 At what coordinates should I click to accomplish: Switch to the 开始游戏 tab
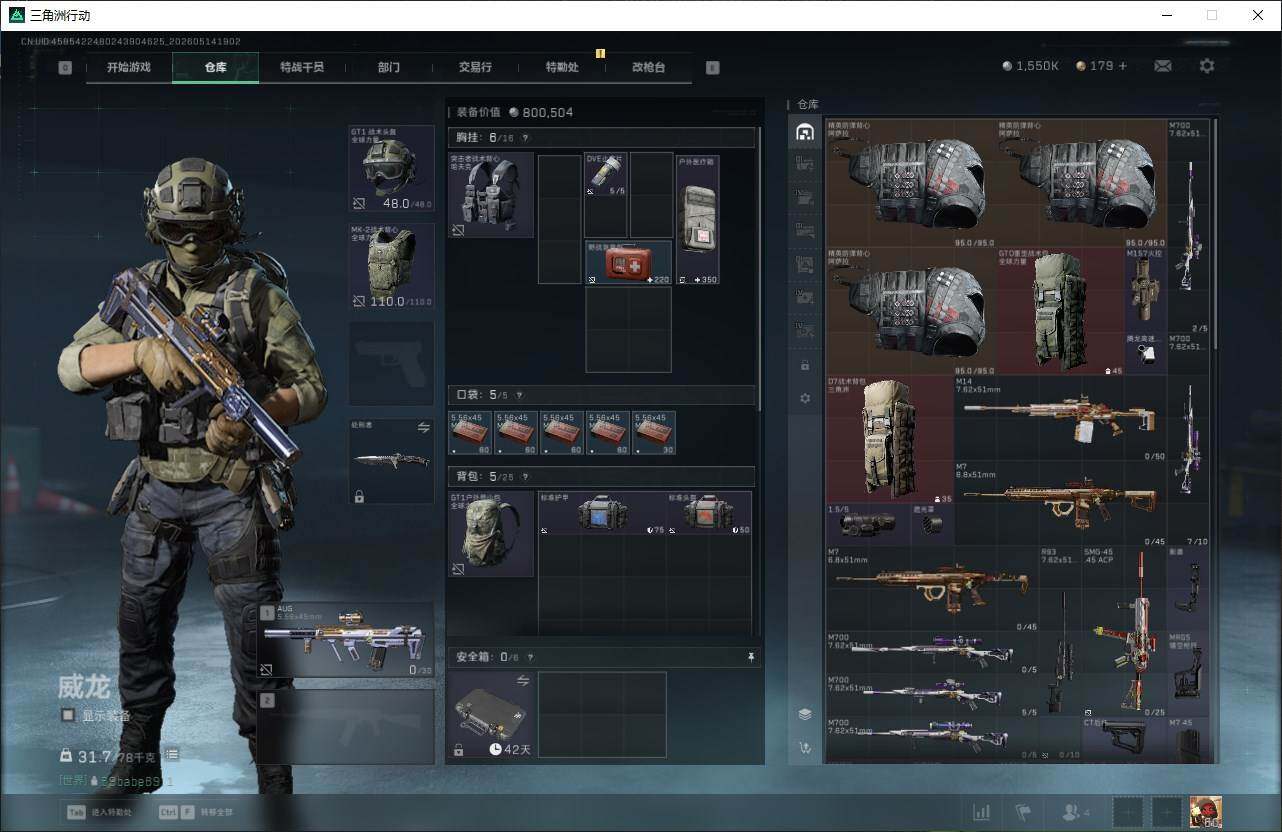tap(129, 67)
